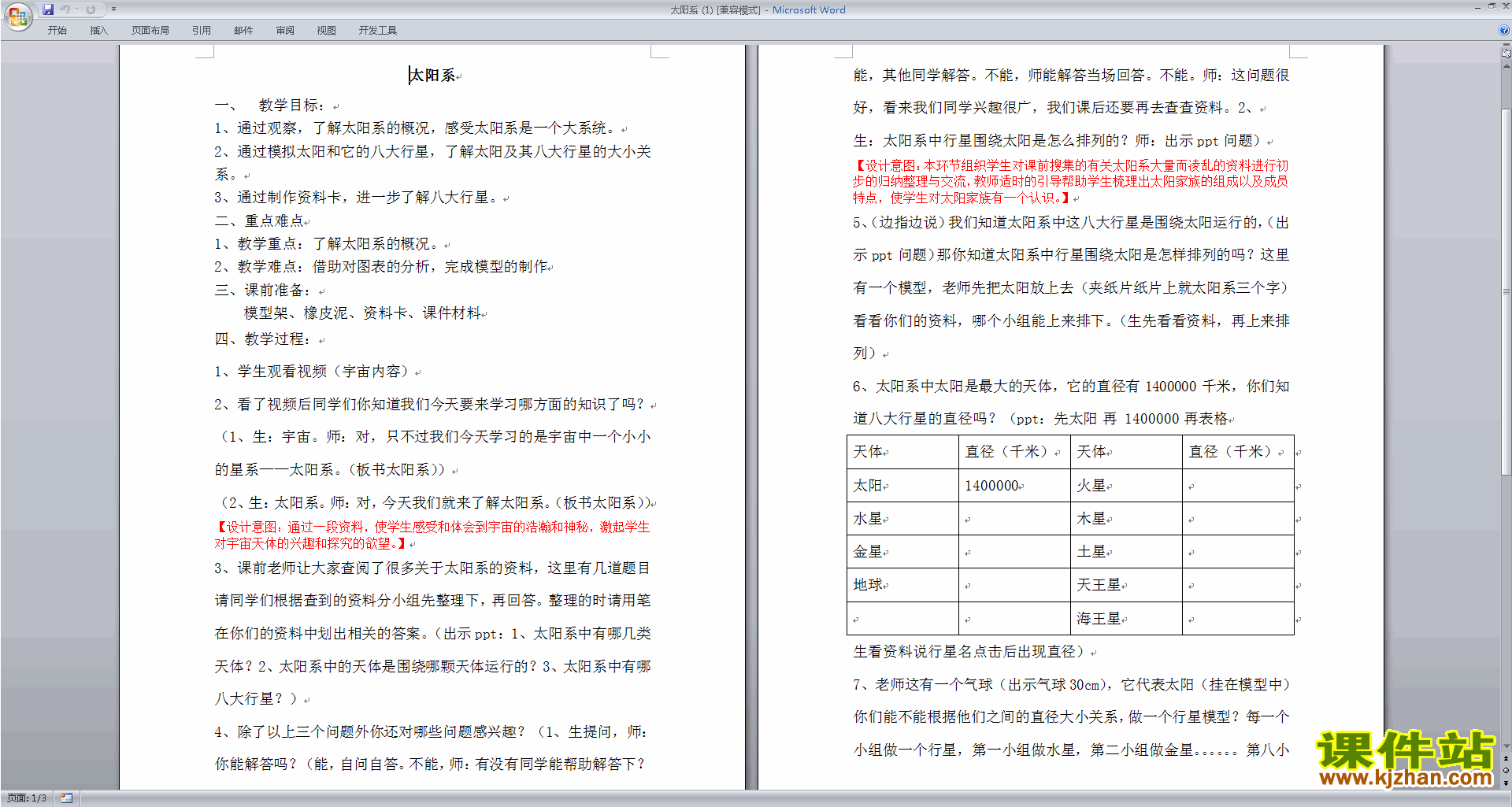Customize Quick Access Toolbar dropdown

tap(113, 9)
